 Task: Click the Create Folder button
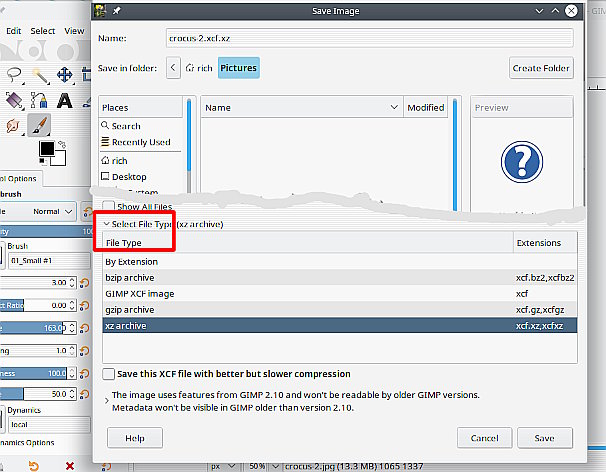[x=541, y=68]
